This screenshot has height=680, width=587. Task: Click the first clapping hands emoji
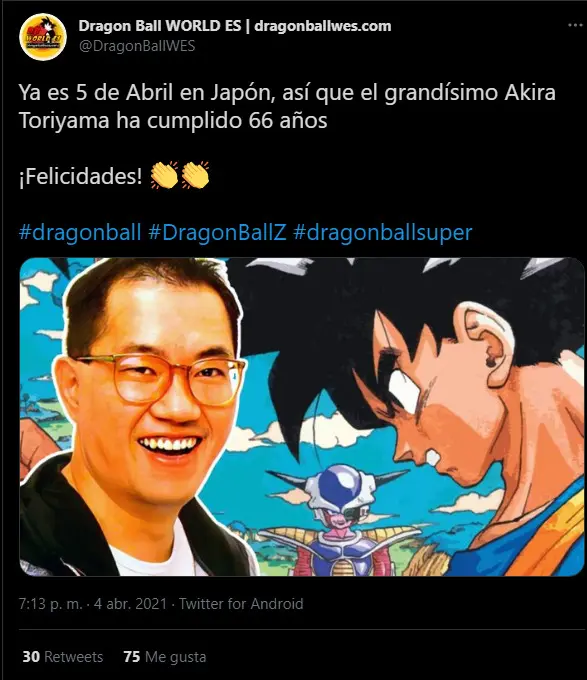164,175
